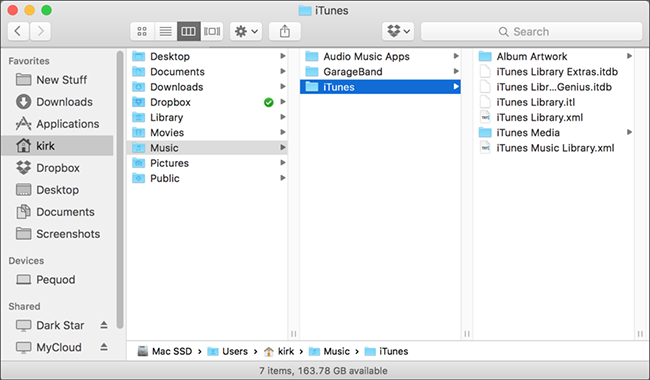
Task: Select iTunes Library Extras.itdb file
Action: pyautogui.click(x=554, y=71)
